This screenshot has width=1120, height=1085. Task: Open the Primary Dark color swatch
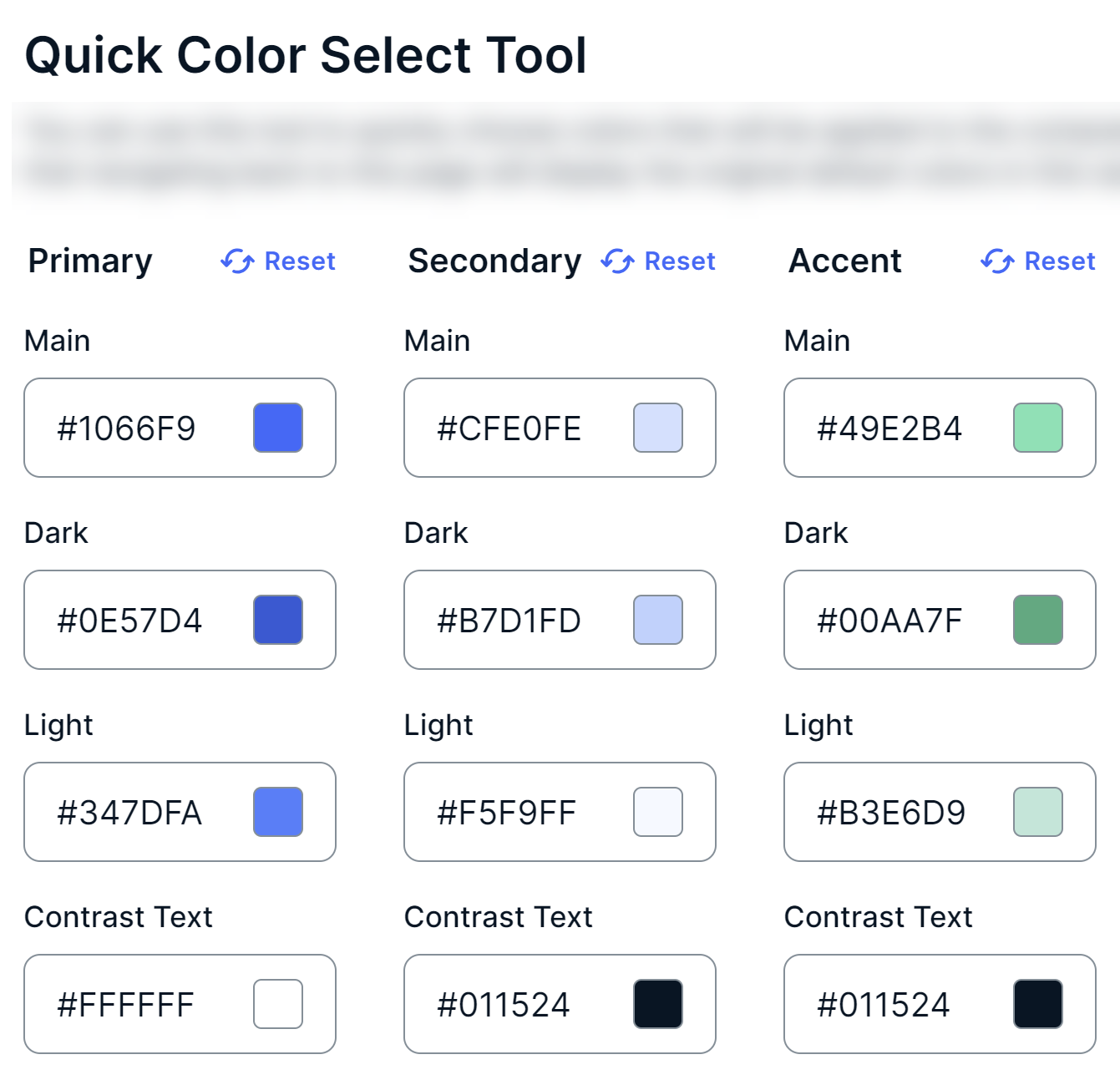click(x=278, y=620)
